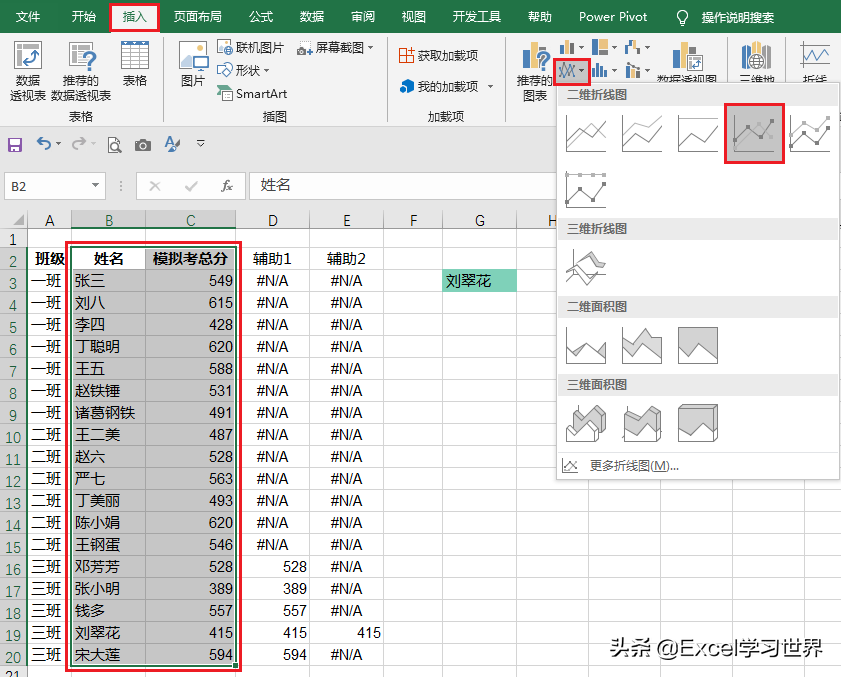This screenshot has height=677, width=841.
Task: Choose stacked line with markers chart
Action: (810, 134)
